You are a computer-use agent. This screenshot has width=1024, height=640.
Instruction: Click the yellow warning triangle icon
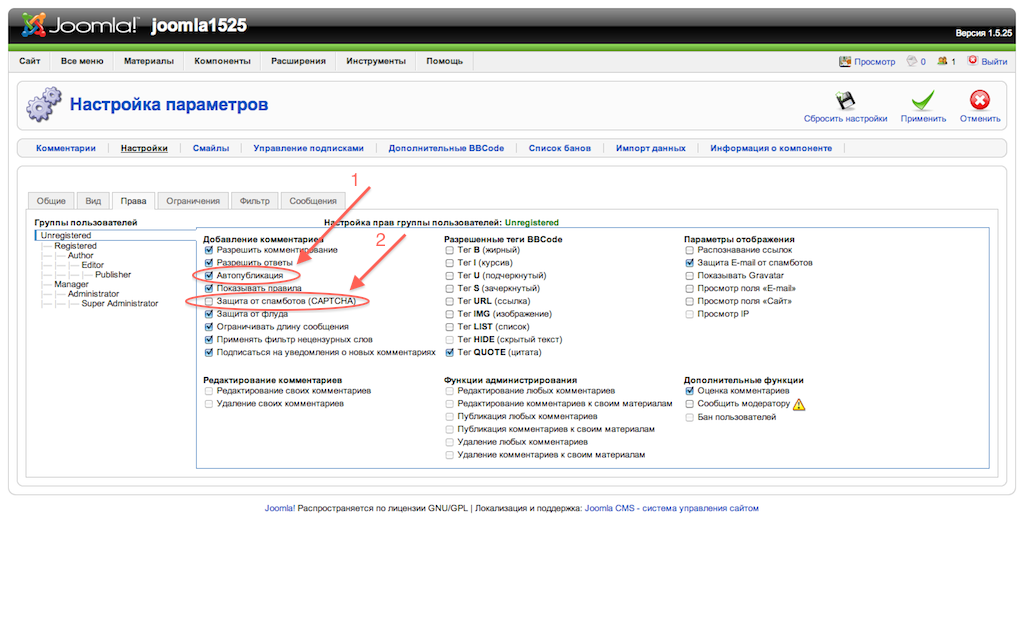pos(799,405)
